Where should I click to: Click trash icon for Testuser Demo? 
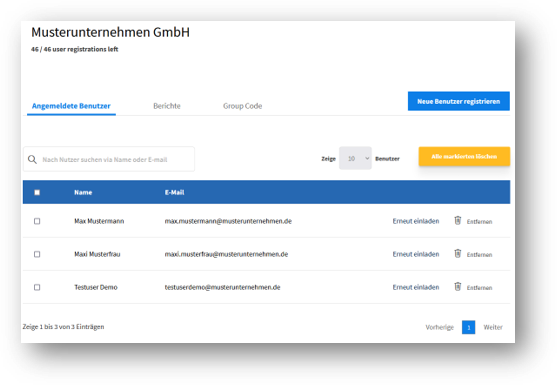[458, 287]
